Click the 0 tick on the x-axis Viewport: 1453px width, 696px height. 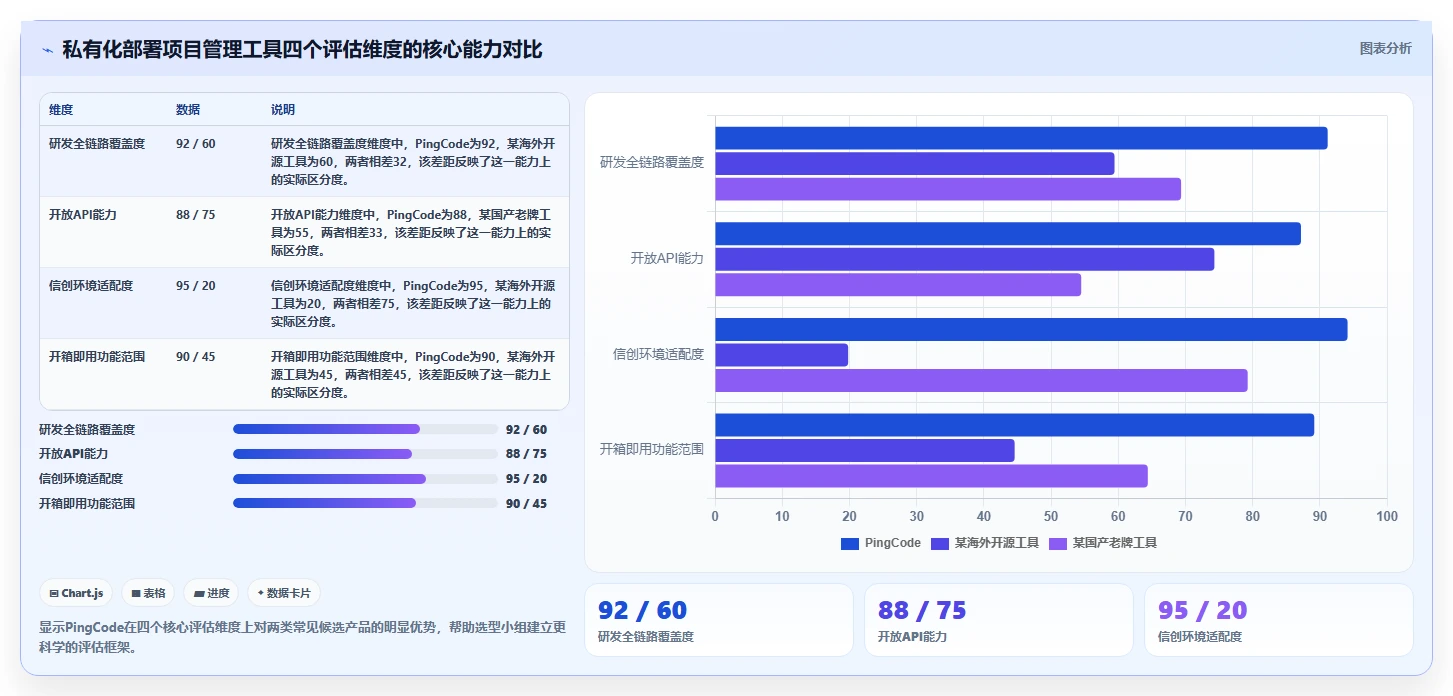[715, 516]
